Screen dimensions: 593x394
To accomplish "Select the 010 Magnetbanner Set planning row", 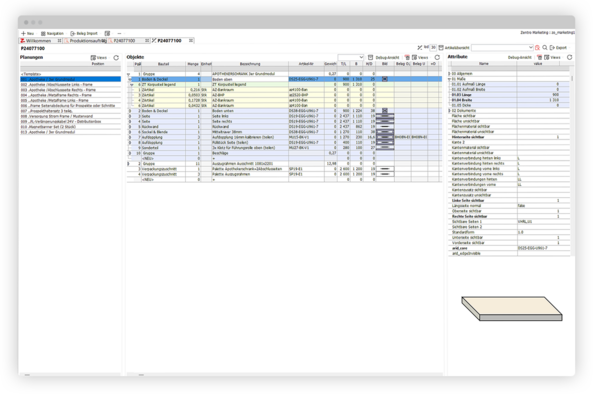I will click(70, 127).
